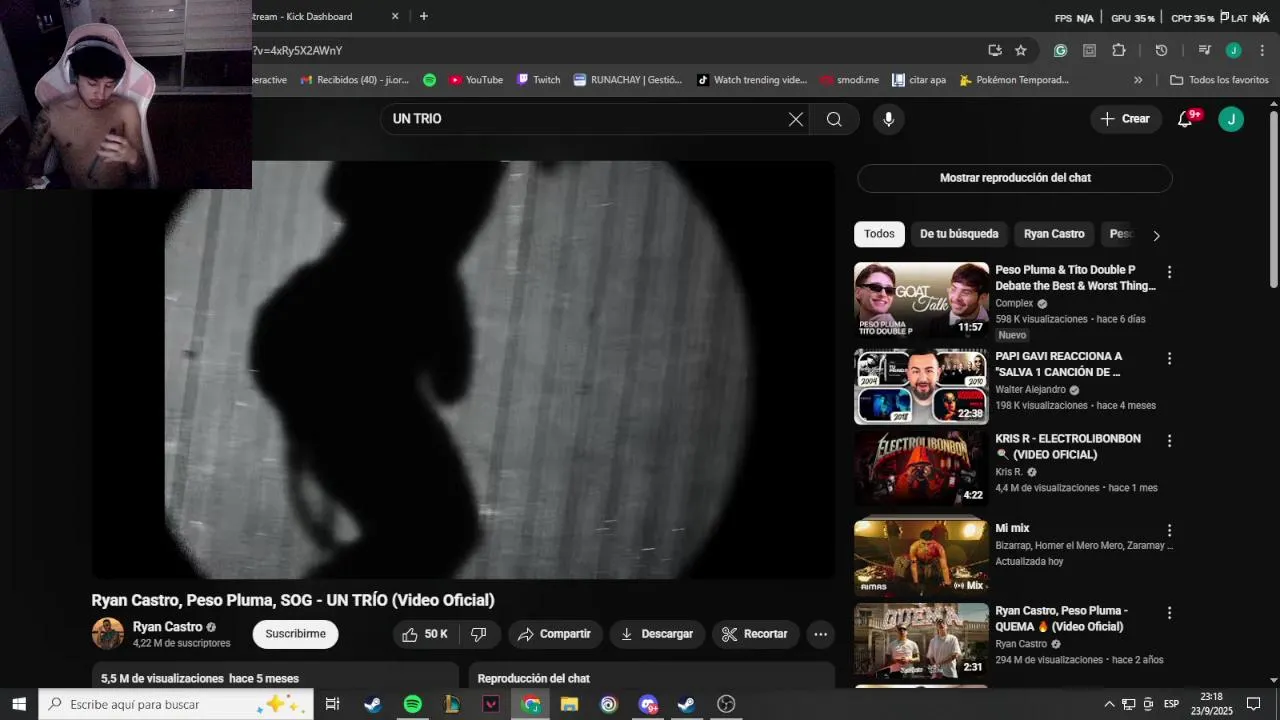Open the Mi mix thumbnail
1280x720 pixels.
[921, 558]
